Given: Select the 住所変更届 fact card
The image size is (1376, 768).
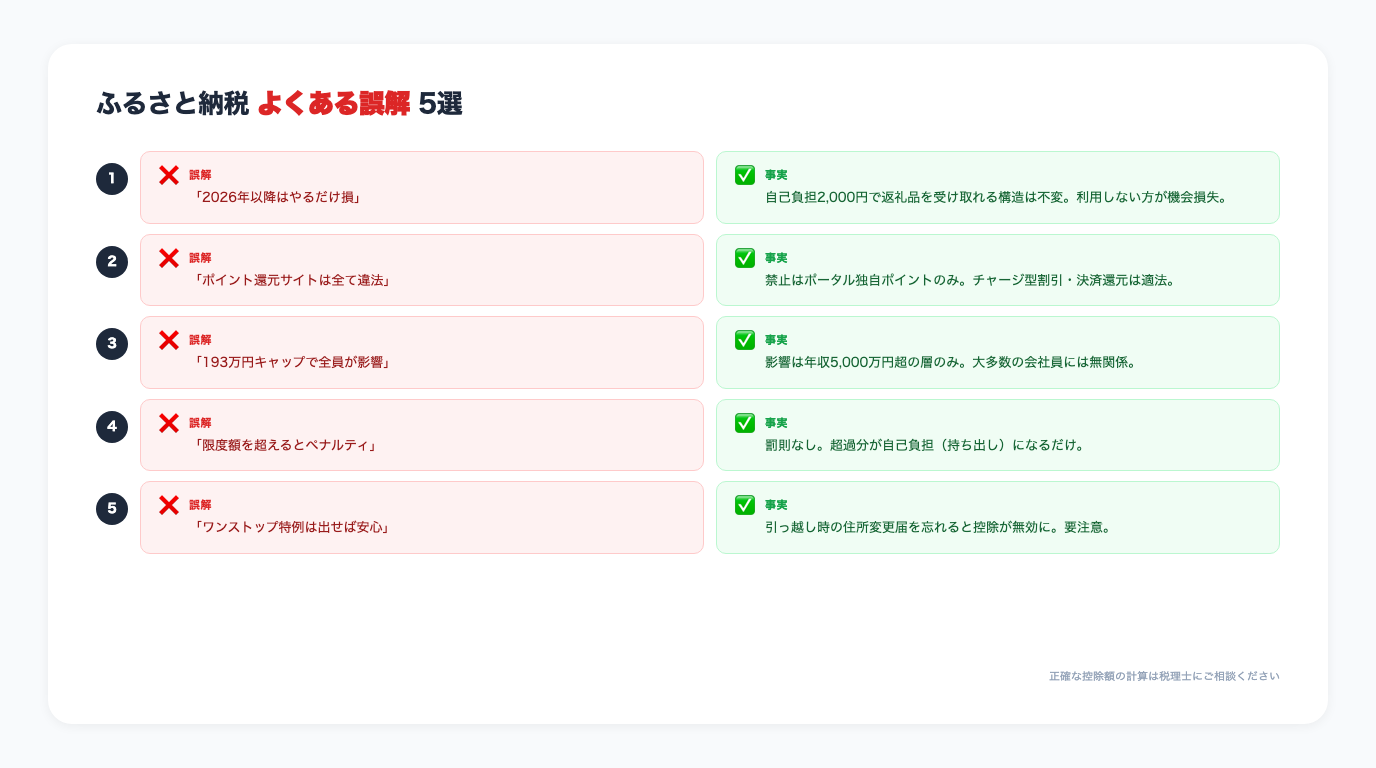Looking at the screenshot, I should [x=998, y=517].
